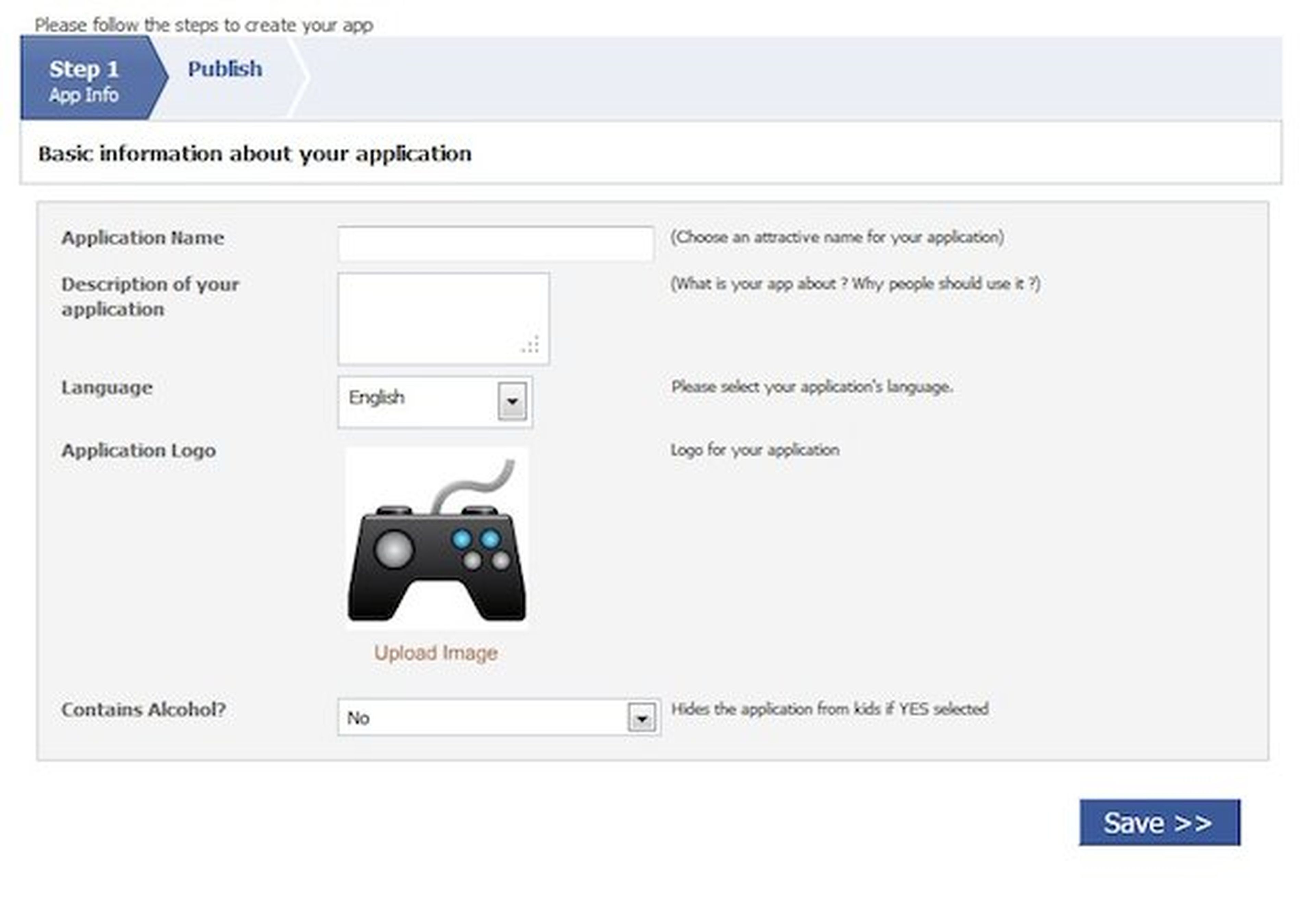
Task: Click the description textarea resize handle
Action: pyautogui.click(x=531, y=345)
